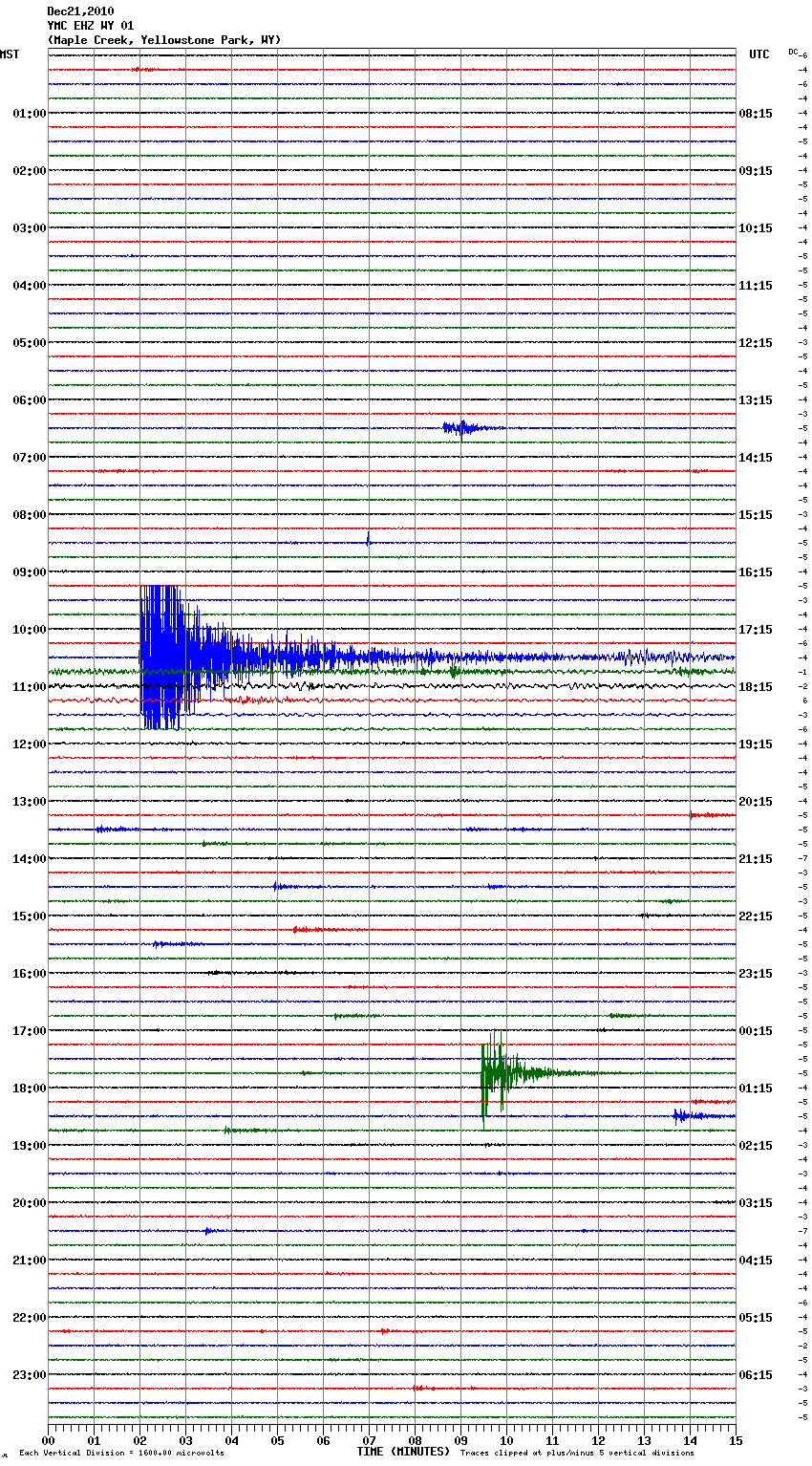The height and width of the screenshot is (1466, 812).
Task: Click the 18:00 MST hour label
Action: click(30, 1089)
